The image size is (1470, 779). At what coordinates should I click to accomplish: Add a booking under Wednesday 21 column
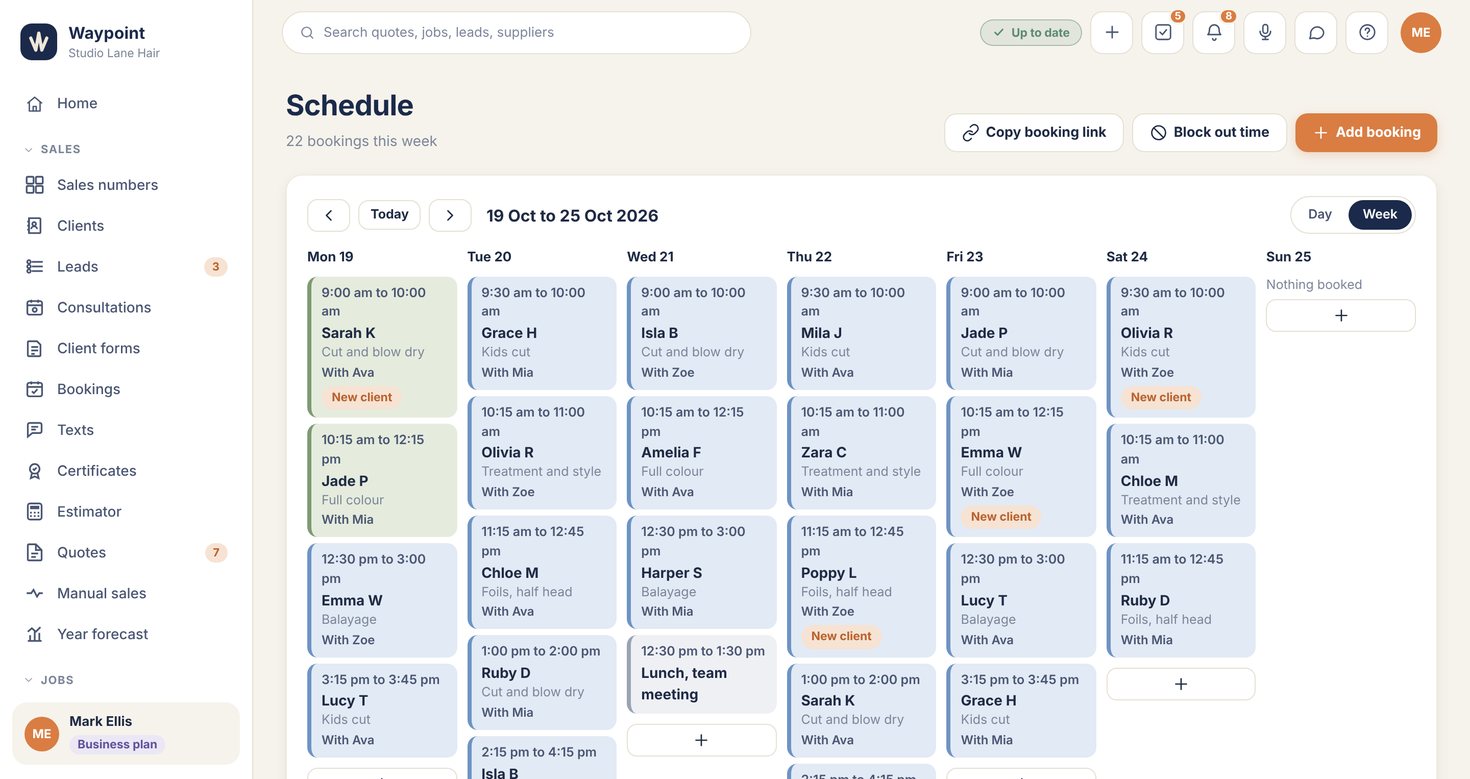(x=701, y=740)
